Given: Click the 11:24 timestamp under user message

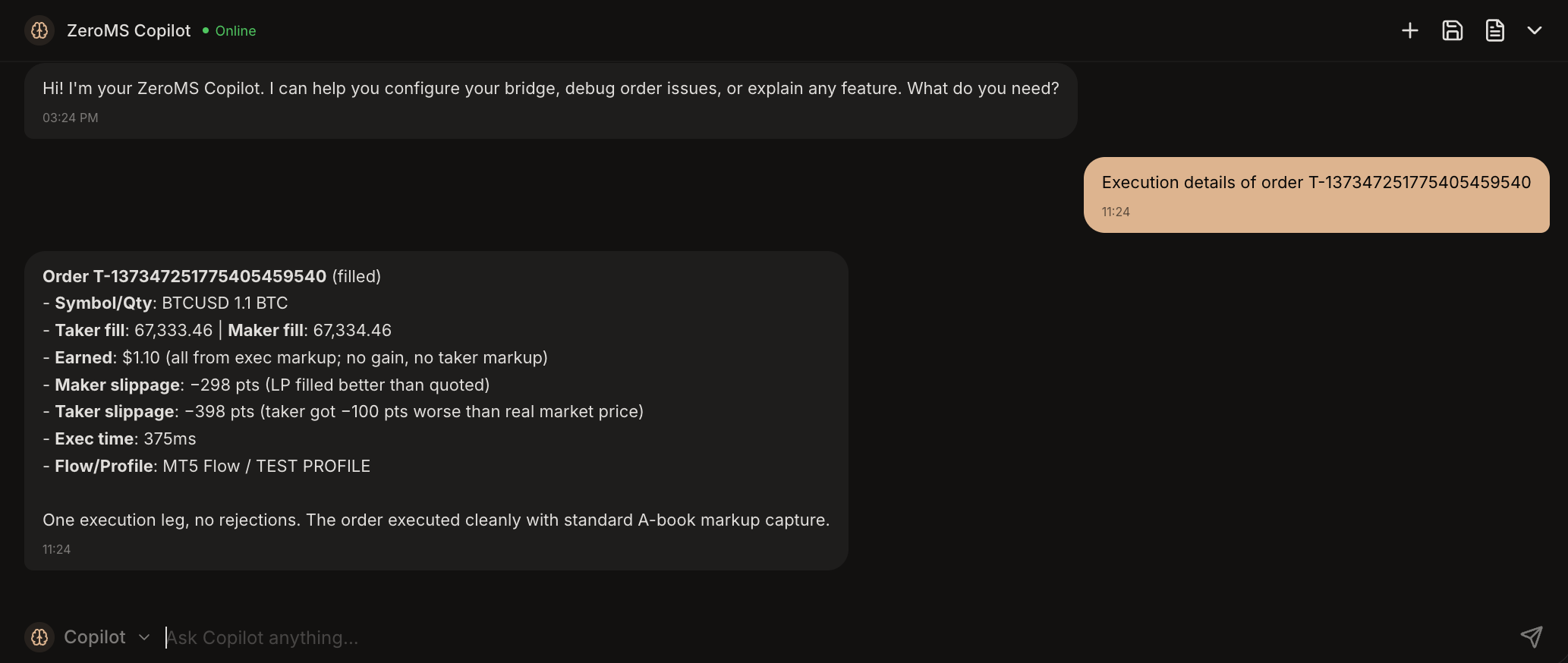Looking at the screenshot, I should click(1116, 212).
